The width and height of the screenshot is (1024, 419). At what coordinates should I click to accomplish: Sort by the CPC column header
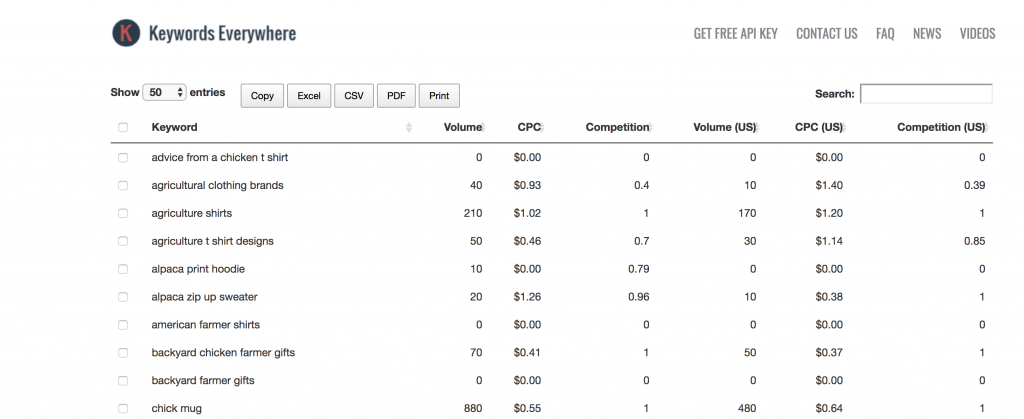(530, 127)
